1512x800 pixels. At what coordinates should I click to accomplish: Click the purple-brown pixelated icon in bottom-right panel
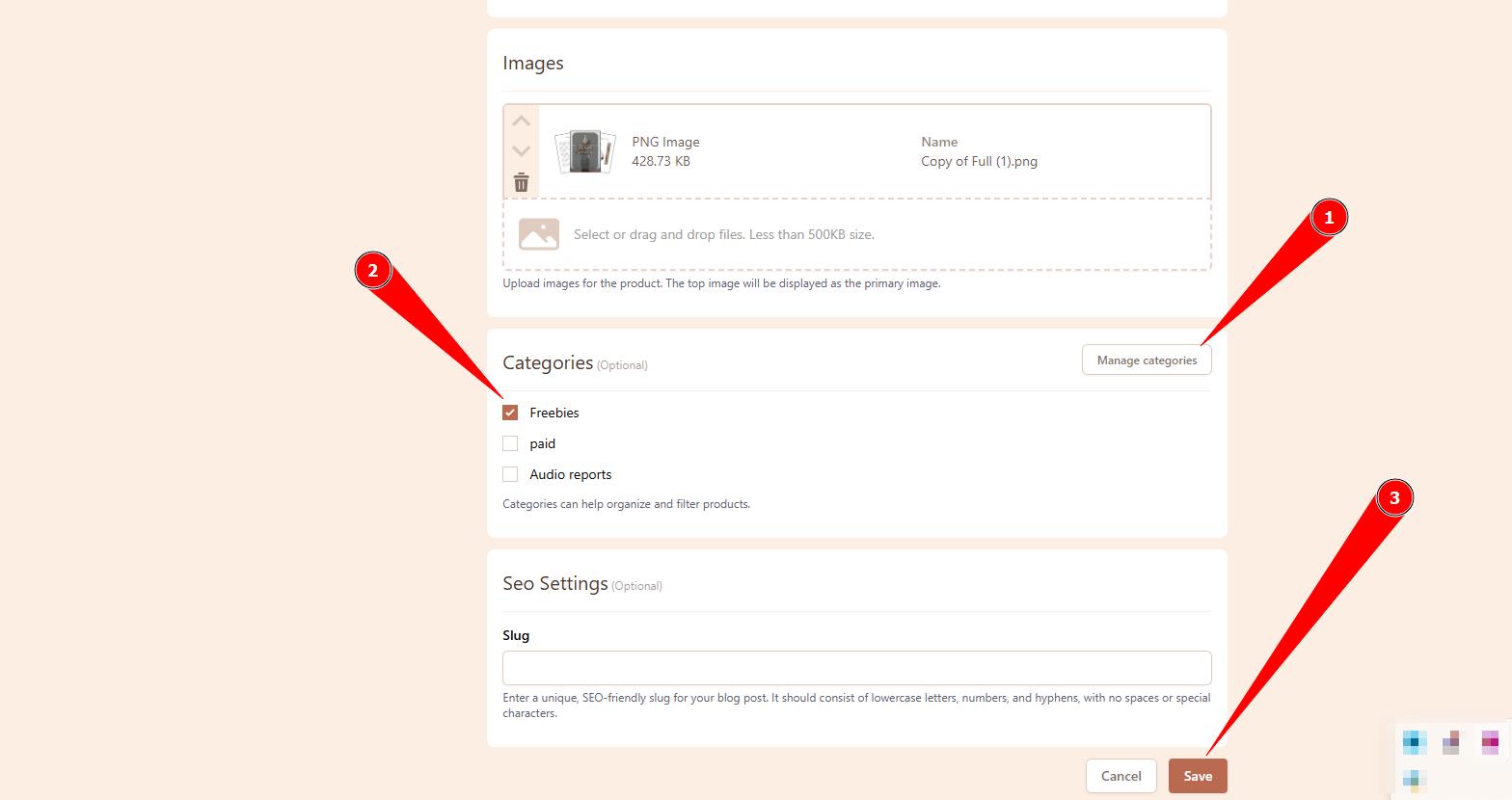click(x=1451, y=742)
